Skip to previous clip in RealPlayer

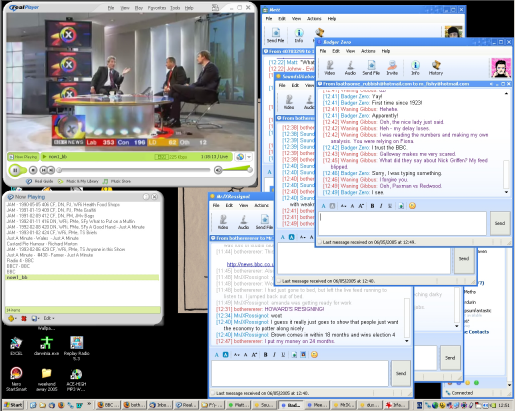click(43, 170)
